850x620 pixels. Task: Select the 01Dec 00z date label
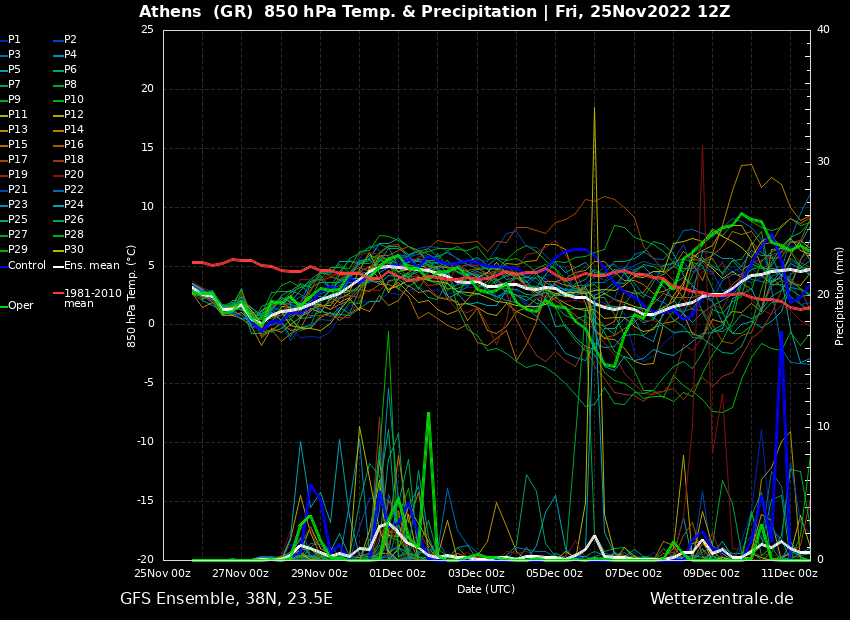[x=398, y=573]
